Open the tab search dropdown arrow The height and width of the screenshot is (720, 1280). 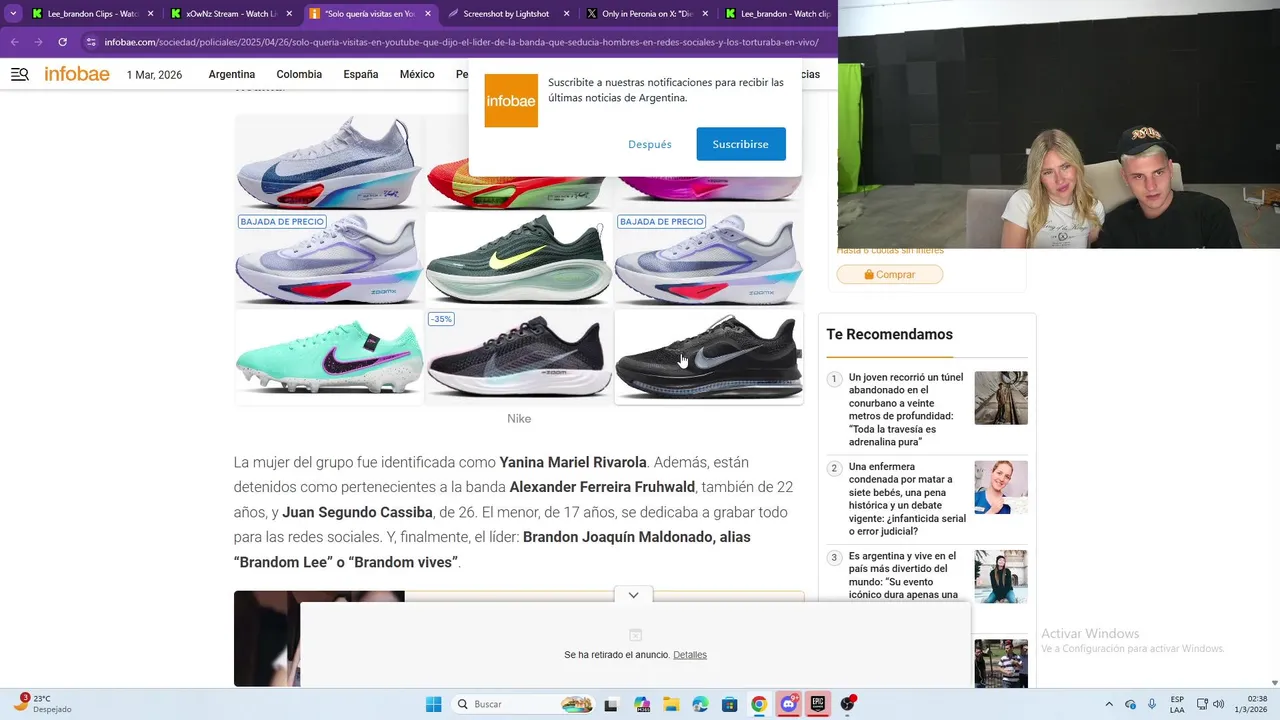(13, 14)
